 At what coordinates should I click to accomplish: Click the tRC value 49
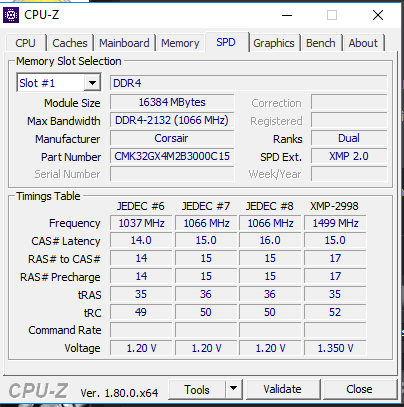click(141, 312)
